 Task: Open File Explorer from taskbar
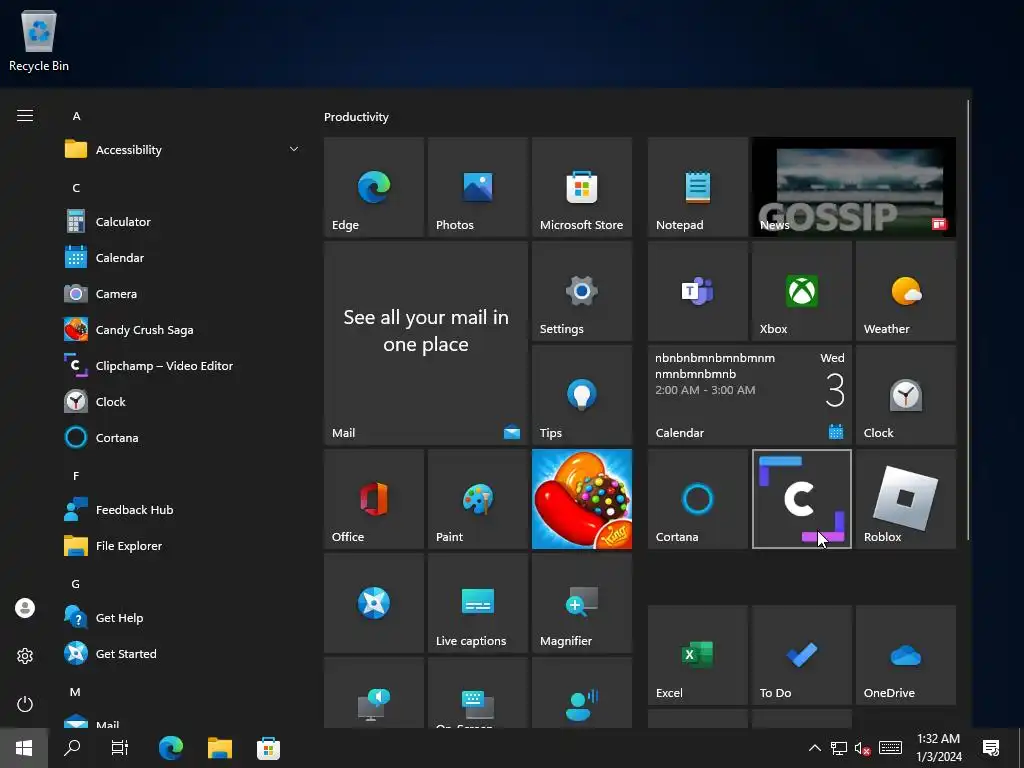pos(220,748)
